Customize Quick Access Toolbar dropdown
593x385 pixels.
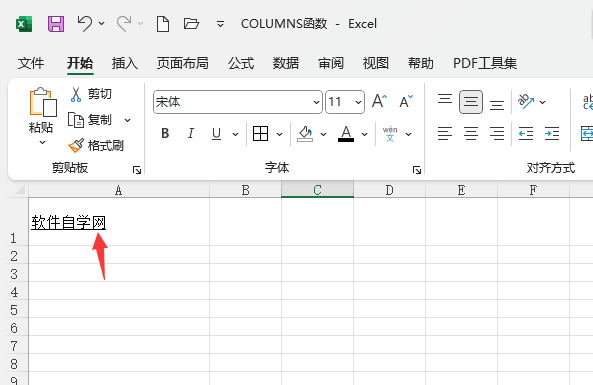[220, 24]
